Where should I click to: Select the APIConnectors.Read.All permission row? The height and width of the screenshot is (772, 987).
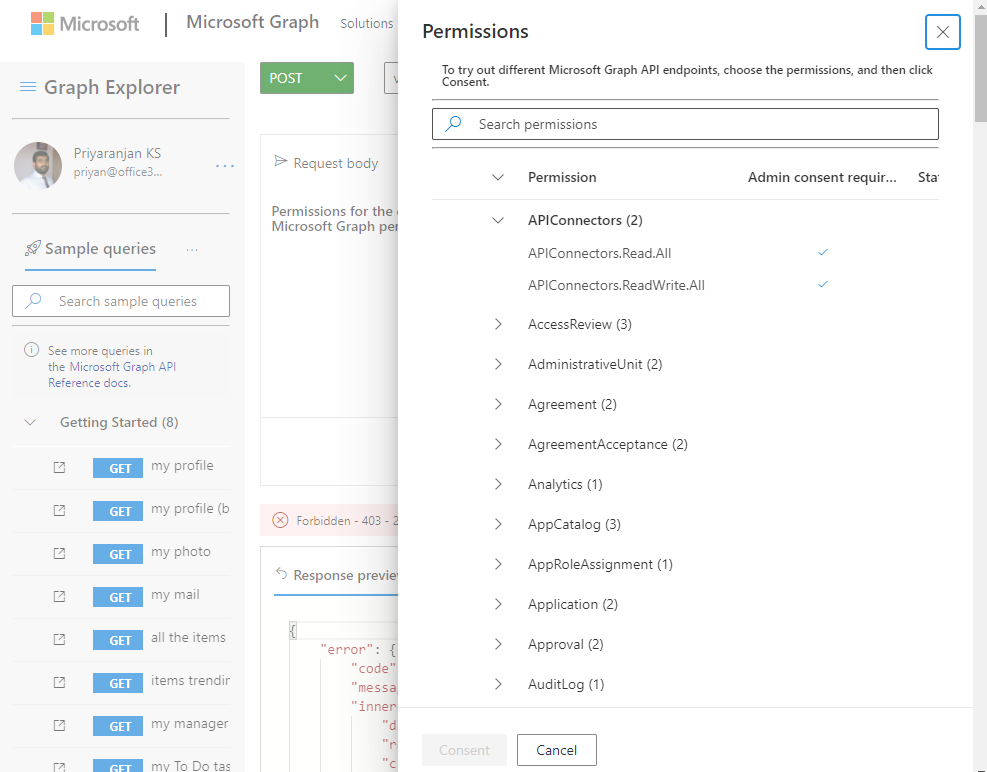[x=685, y=253]
